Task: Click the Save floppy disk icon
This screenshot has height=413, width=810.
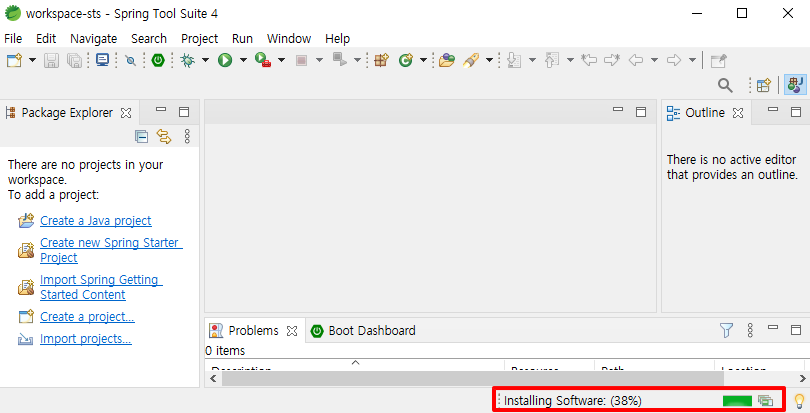Action: click(x=51, y=60)
